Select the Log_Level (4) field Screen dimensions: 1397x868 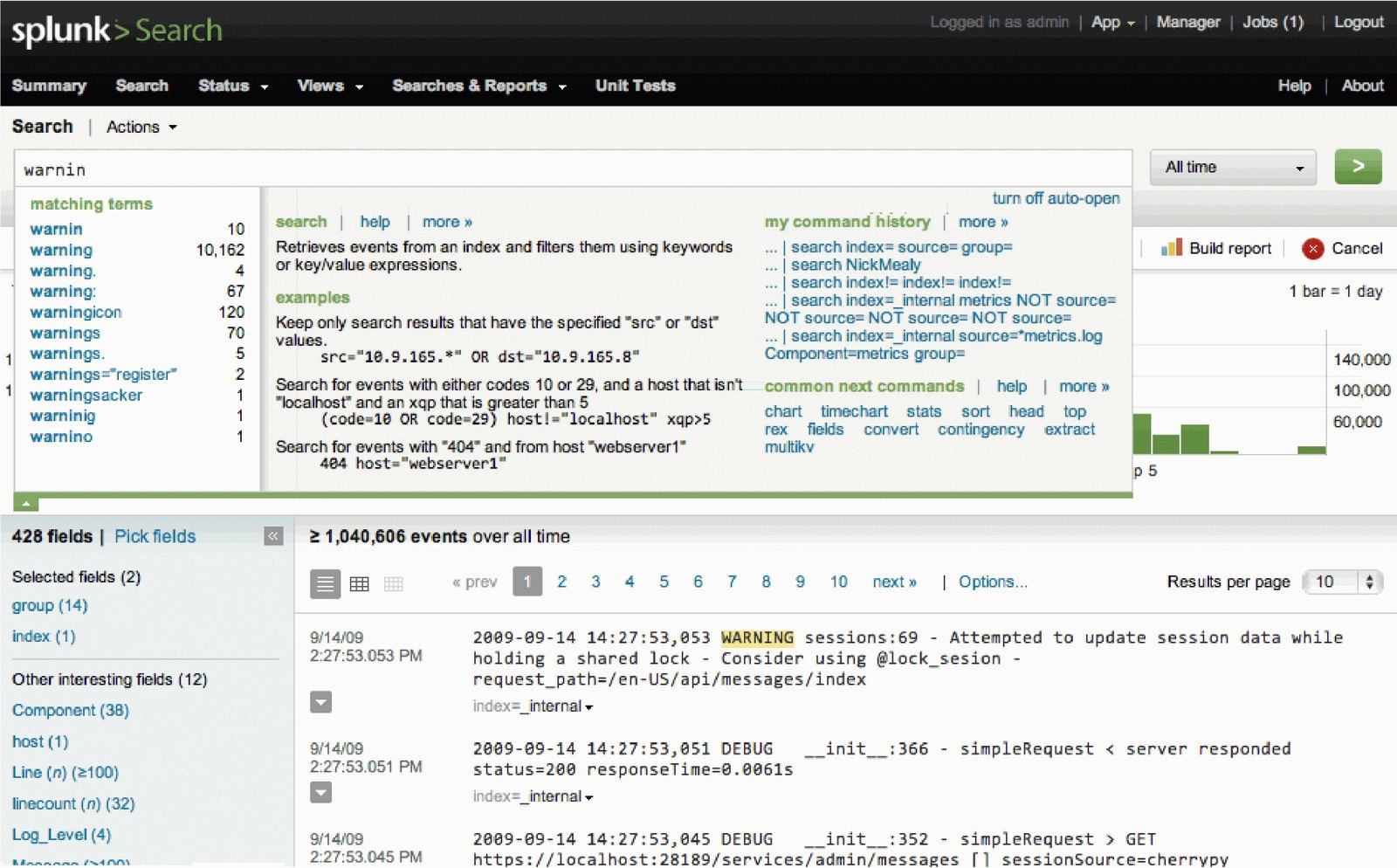[61, 835]
